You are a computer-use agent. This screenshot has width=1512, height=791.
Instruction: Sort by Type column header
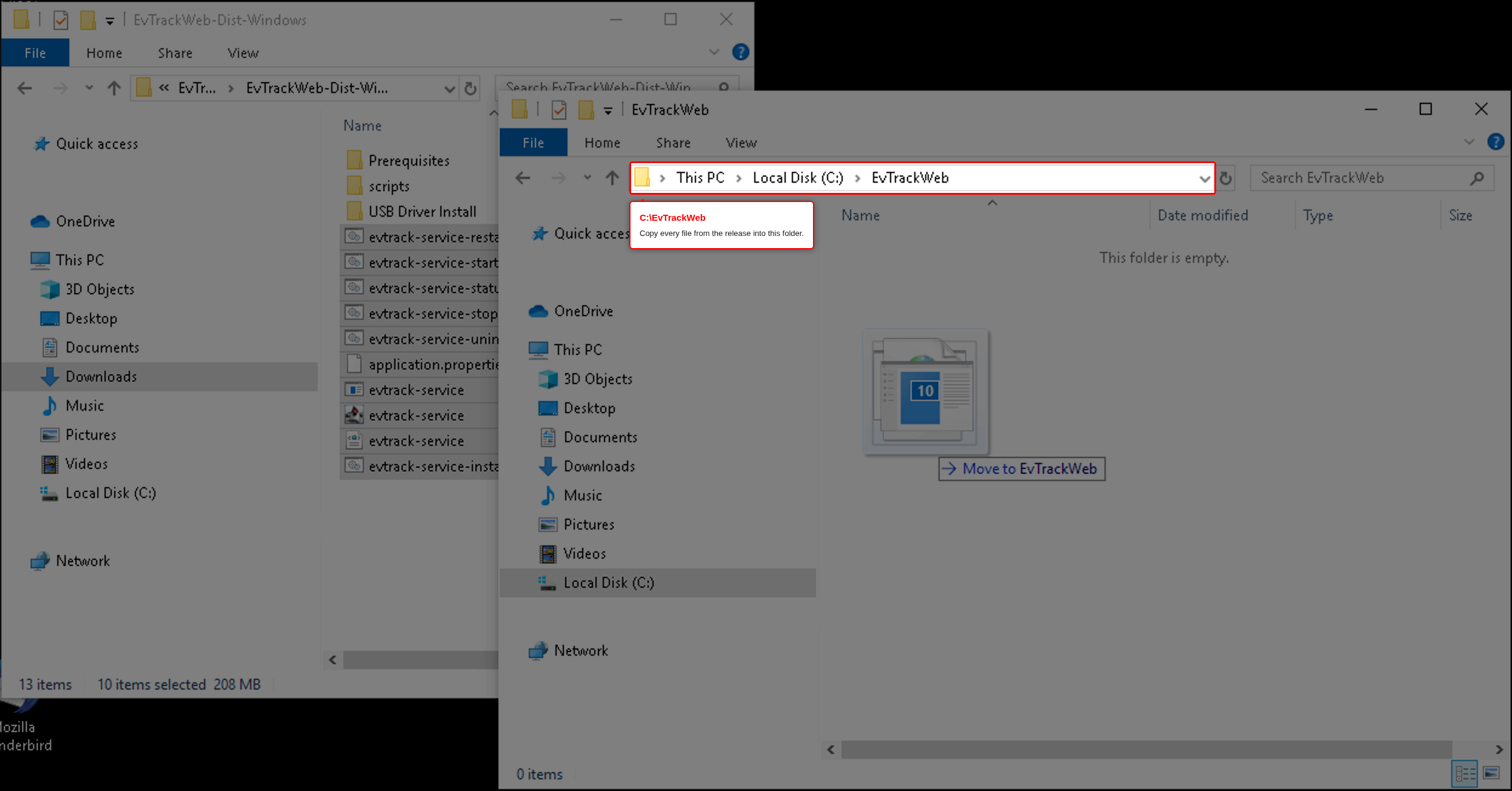click(1318, 215)
